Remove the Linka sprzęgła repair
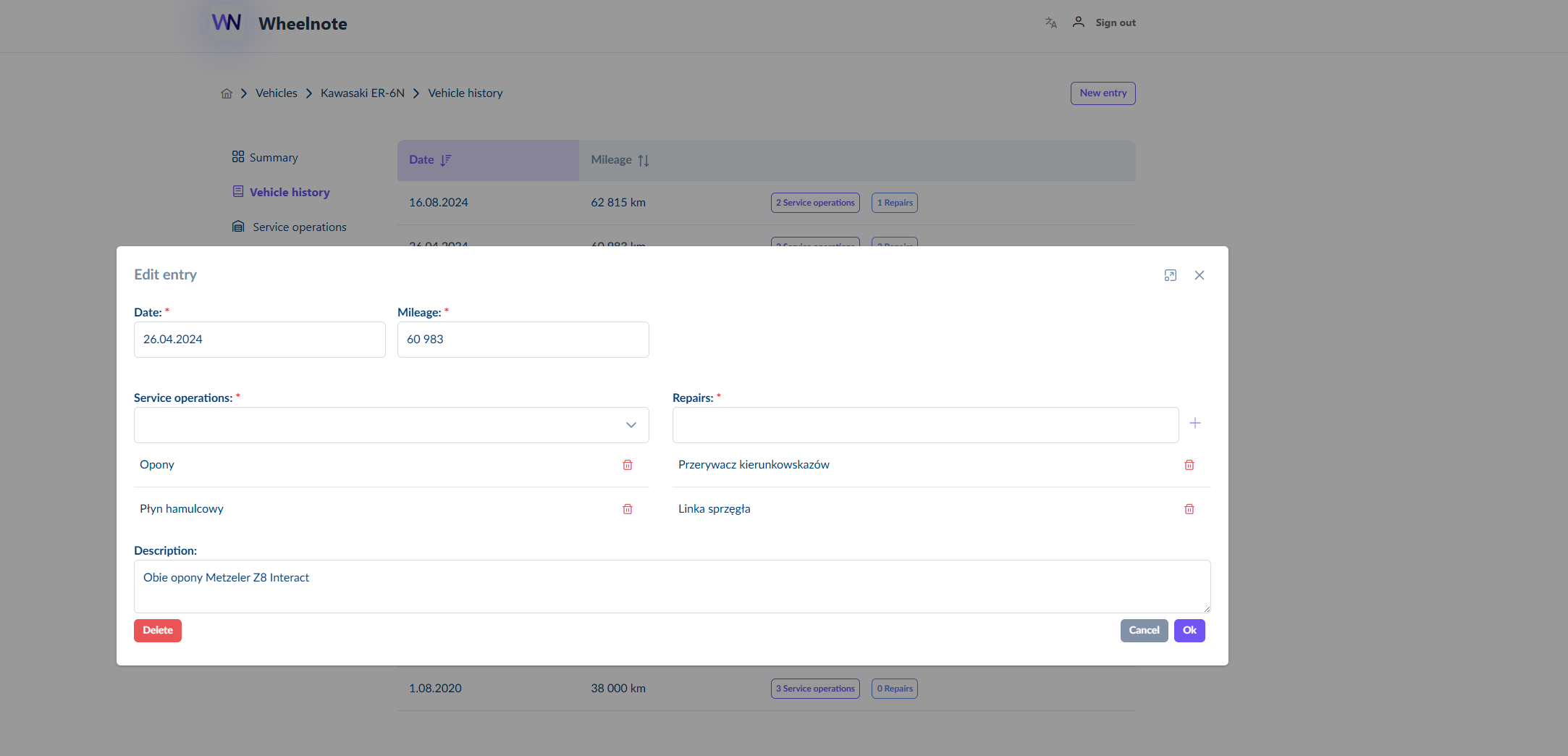Viewport: 1568px width, 756px height. (1189, 509)
